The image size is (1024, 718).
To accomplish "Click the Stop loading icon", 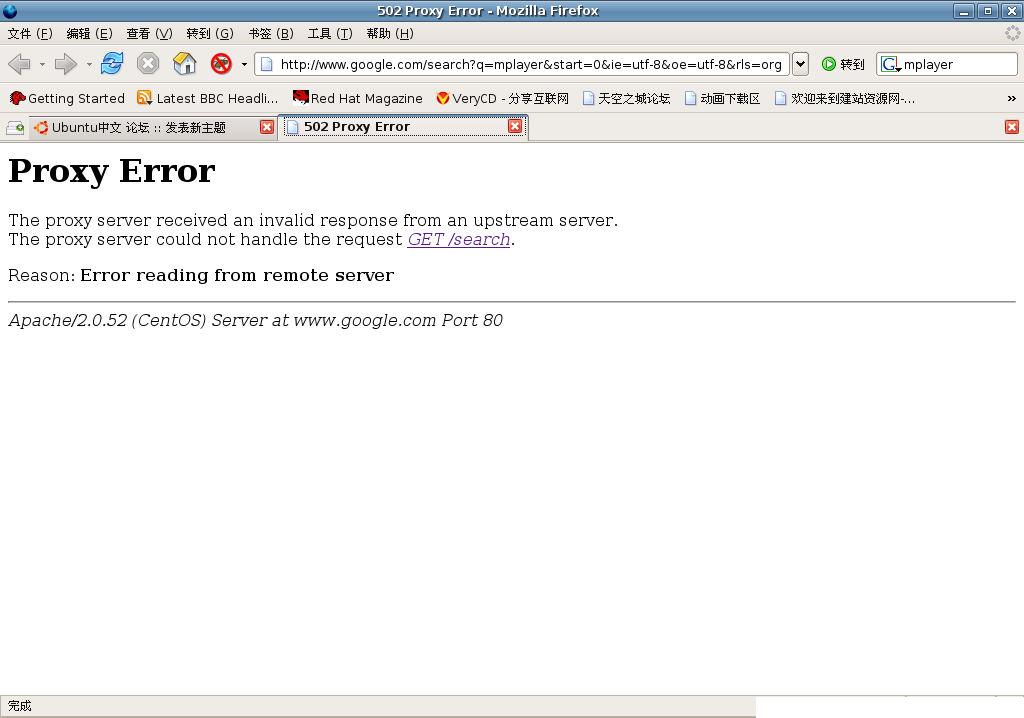I will (148, 63).
